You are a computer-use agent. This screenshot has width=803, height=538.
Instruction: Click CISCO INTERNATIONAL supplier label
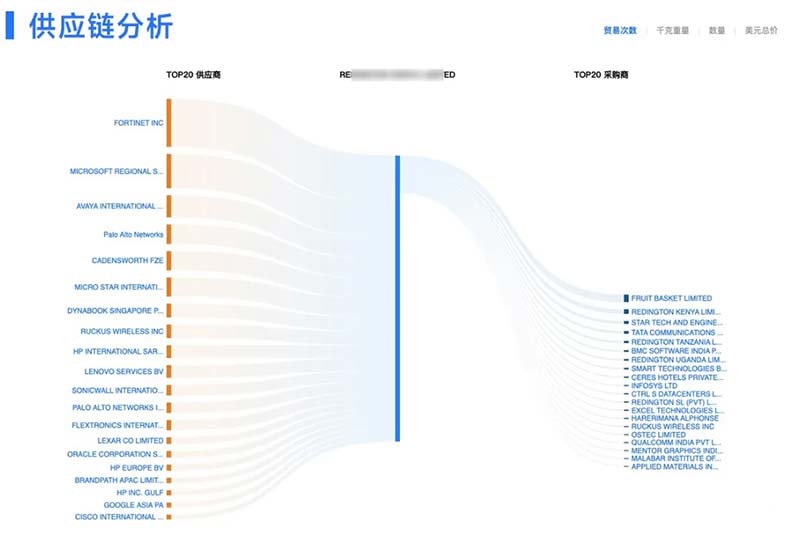[119, 517]
